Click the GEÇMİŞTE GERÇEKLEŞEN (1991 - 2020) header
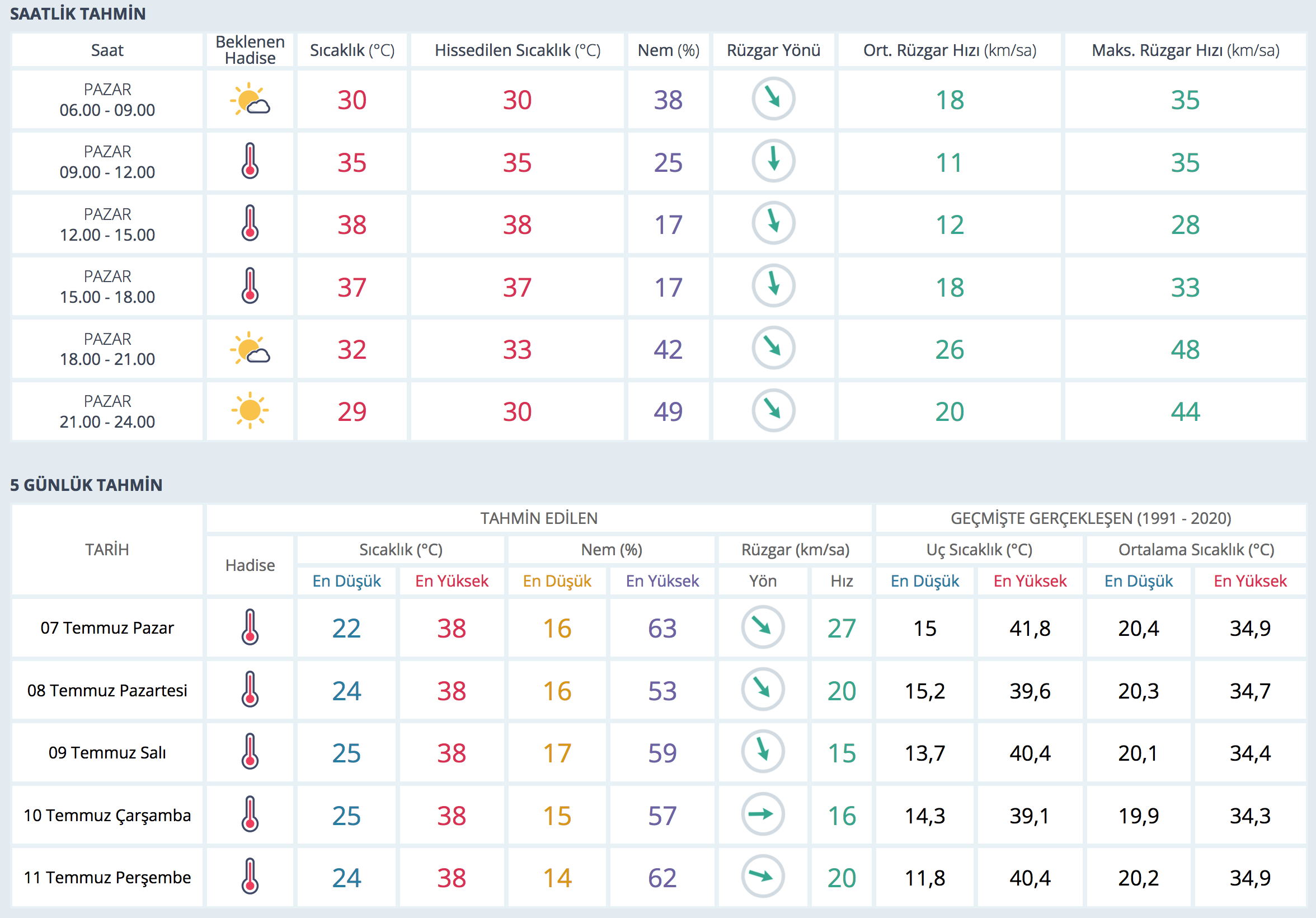 pyautogui.click(x=1090, y=518)
